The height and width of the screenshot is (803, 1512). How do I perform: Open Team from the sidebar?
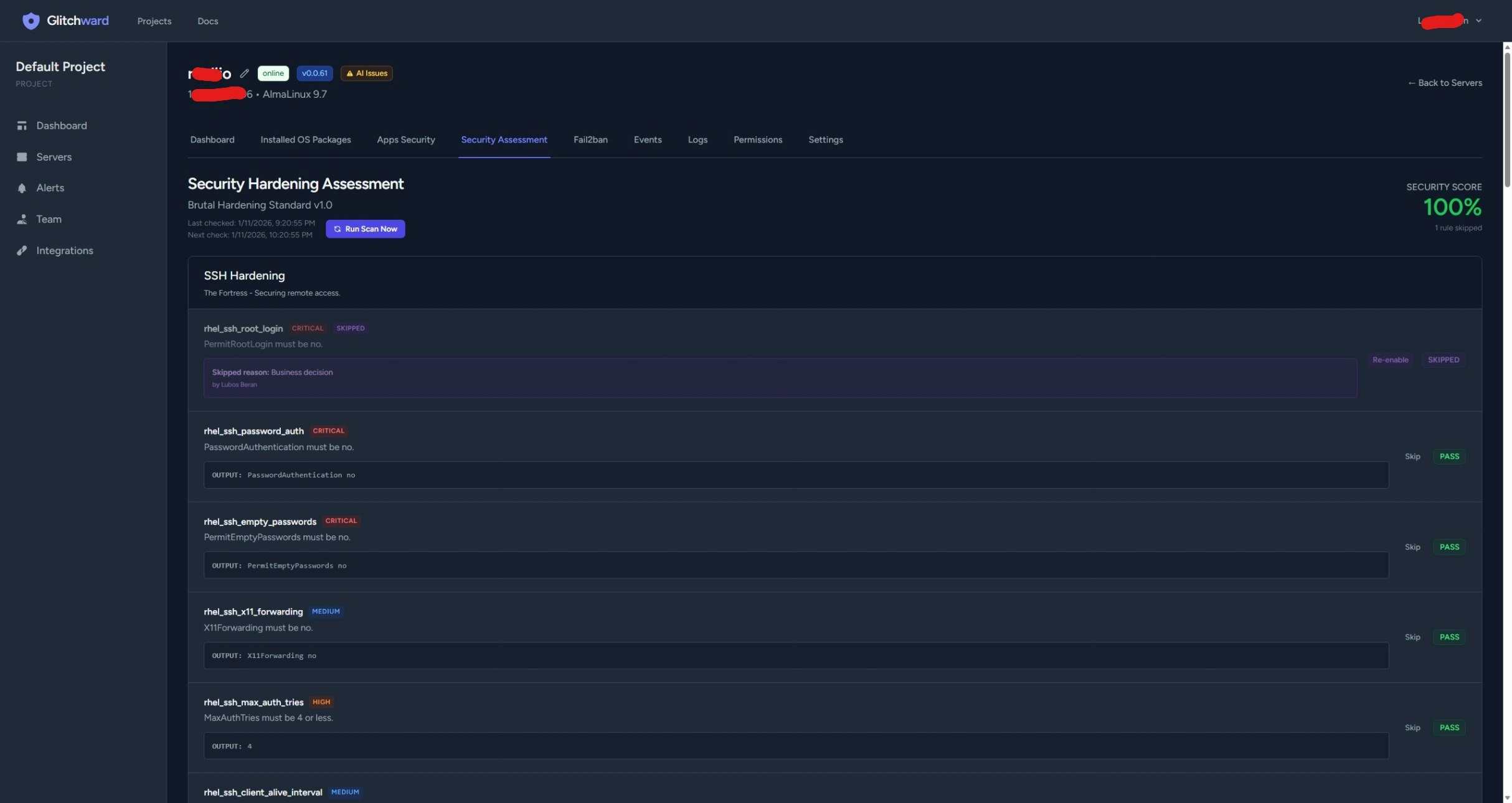[49, 219]
